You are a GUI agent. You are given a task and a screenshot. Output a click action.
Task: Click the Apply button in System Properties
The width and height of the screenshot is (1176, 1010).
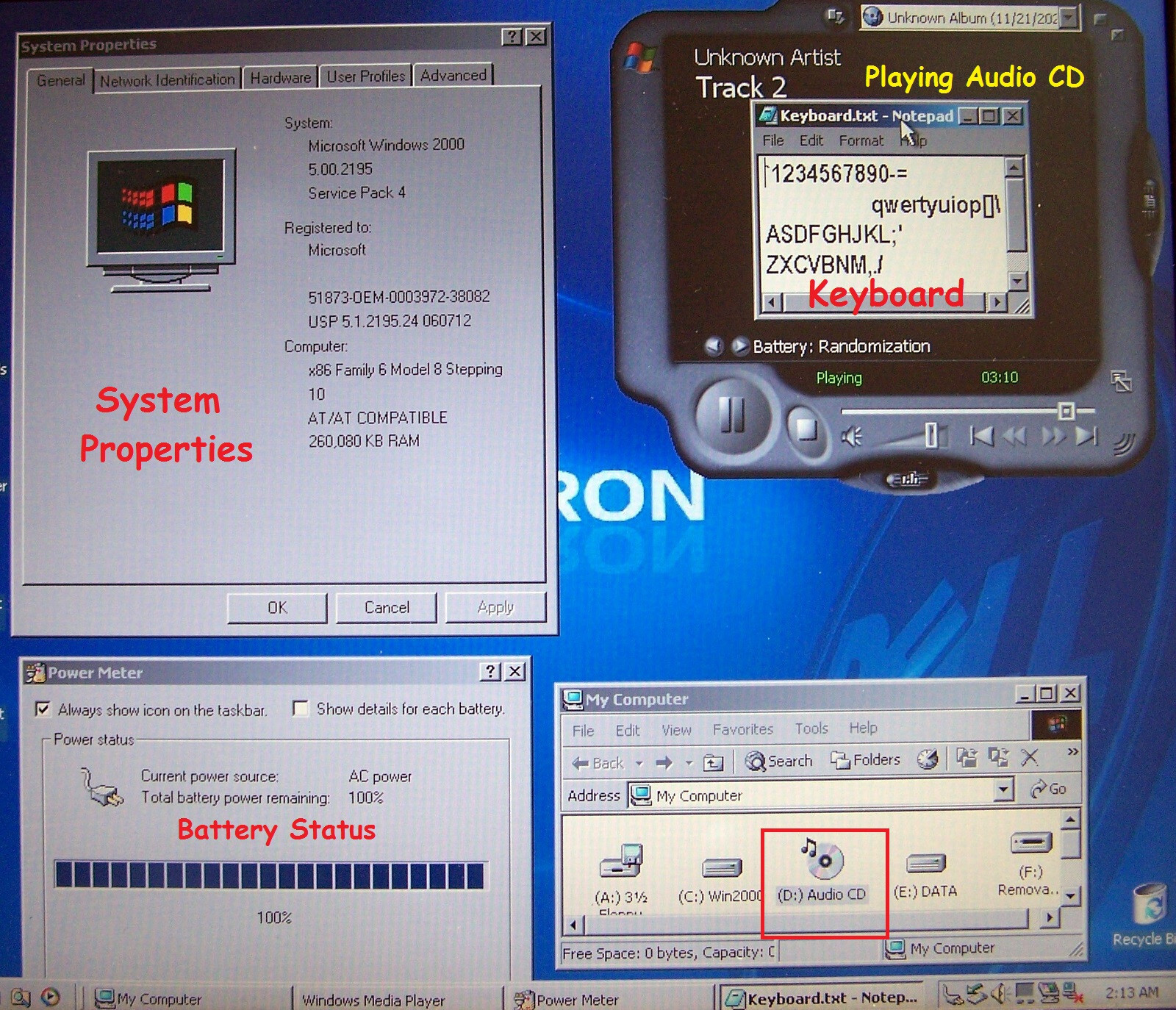coord(495,606)
